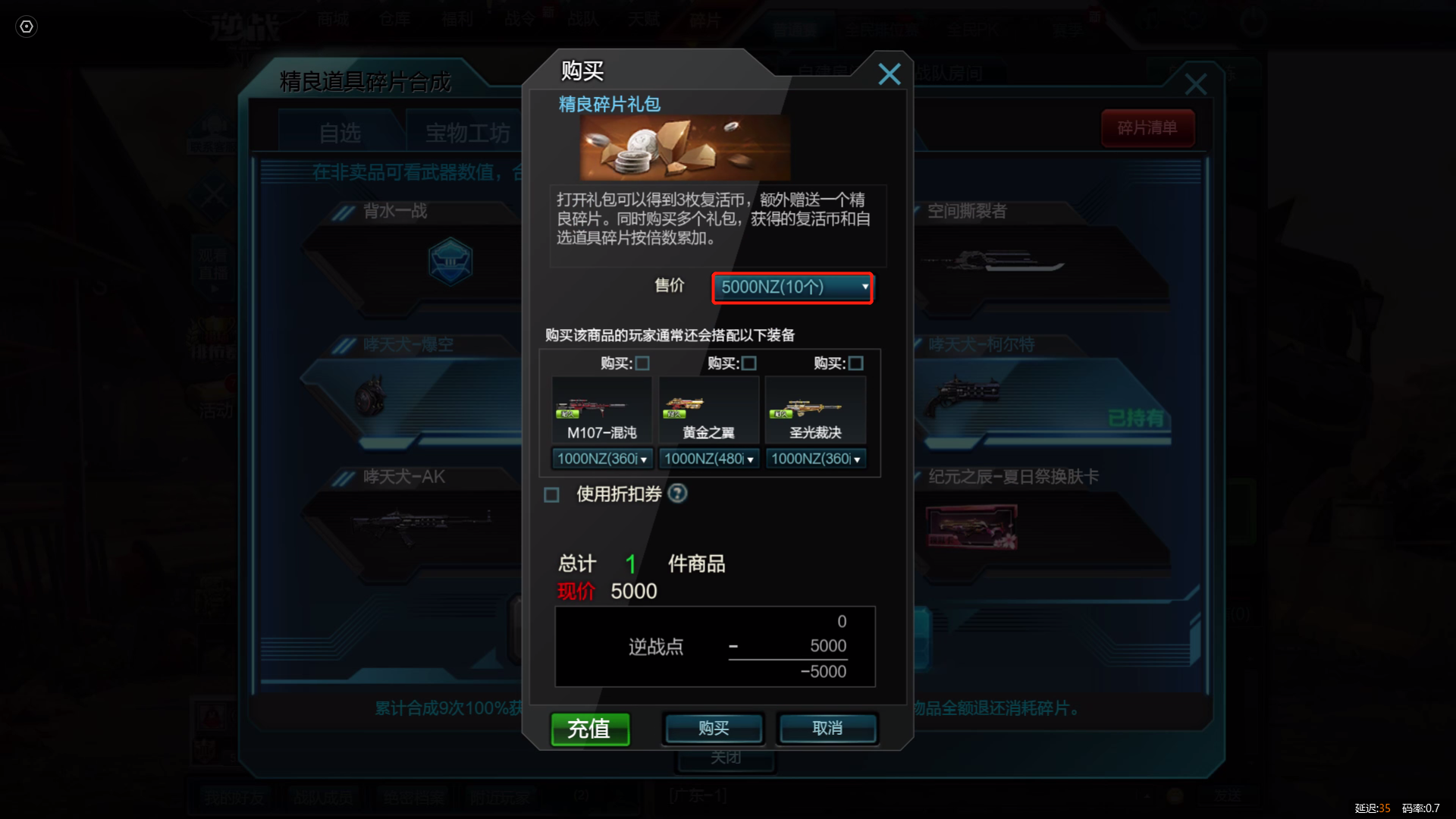Image resolution: width=1456 pixels, height=819 pixels.
Task: Click the 背水一战 shield badge icon
Action: click(x=450, y=262)
